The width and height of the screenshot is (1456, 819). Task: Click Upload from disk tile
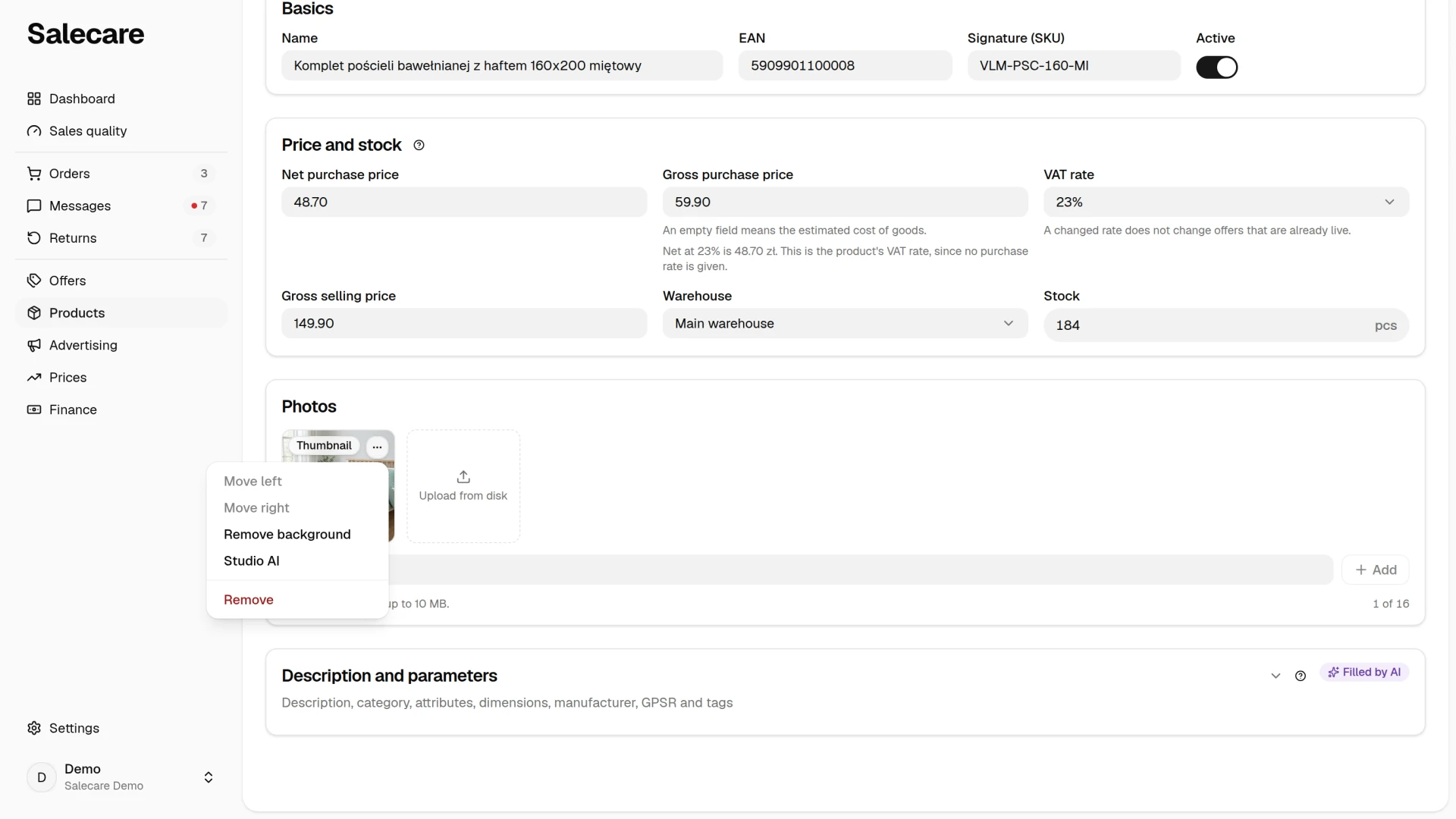click(x=463, y=486)
